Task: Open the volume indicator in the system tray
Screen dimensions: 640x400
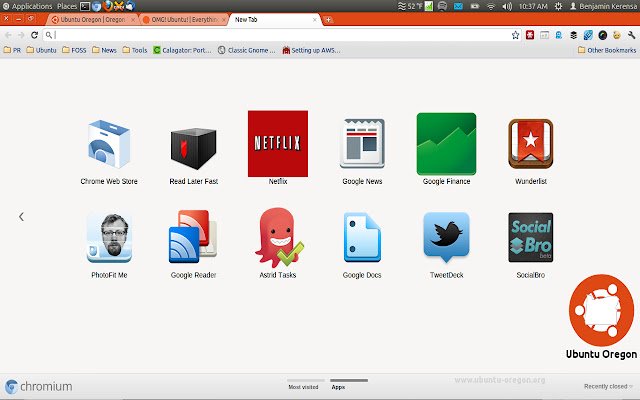Action: pos(507,6)
